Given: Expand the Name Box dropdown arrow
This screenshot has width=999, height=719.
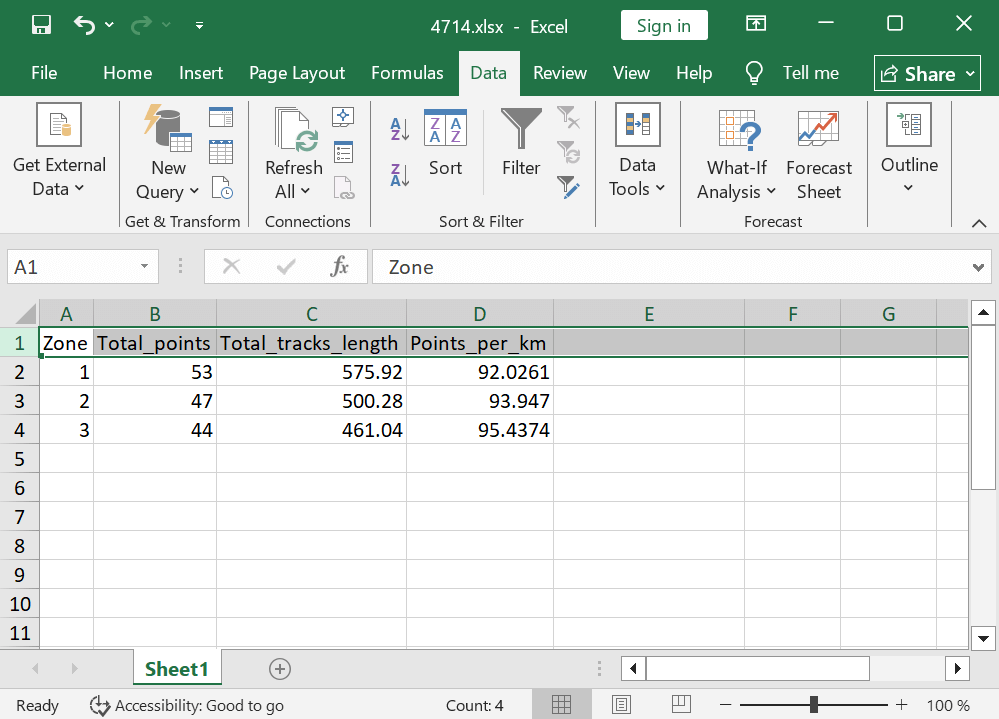Looking at the screenshot, I should pyautogui.click(x=144, y=267).
